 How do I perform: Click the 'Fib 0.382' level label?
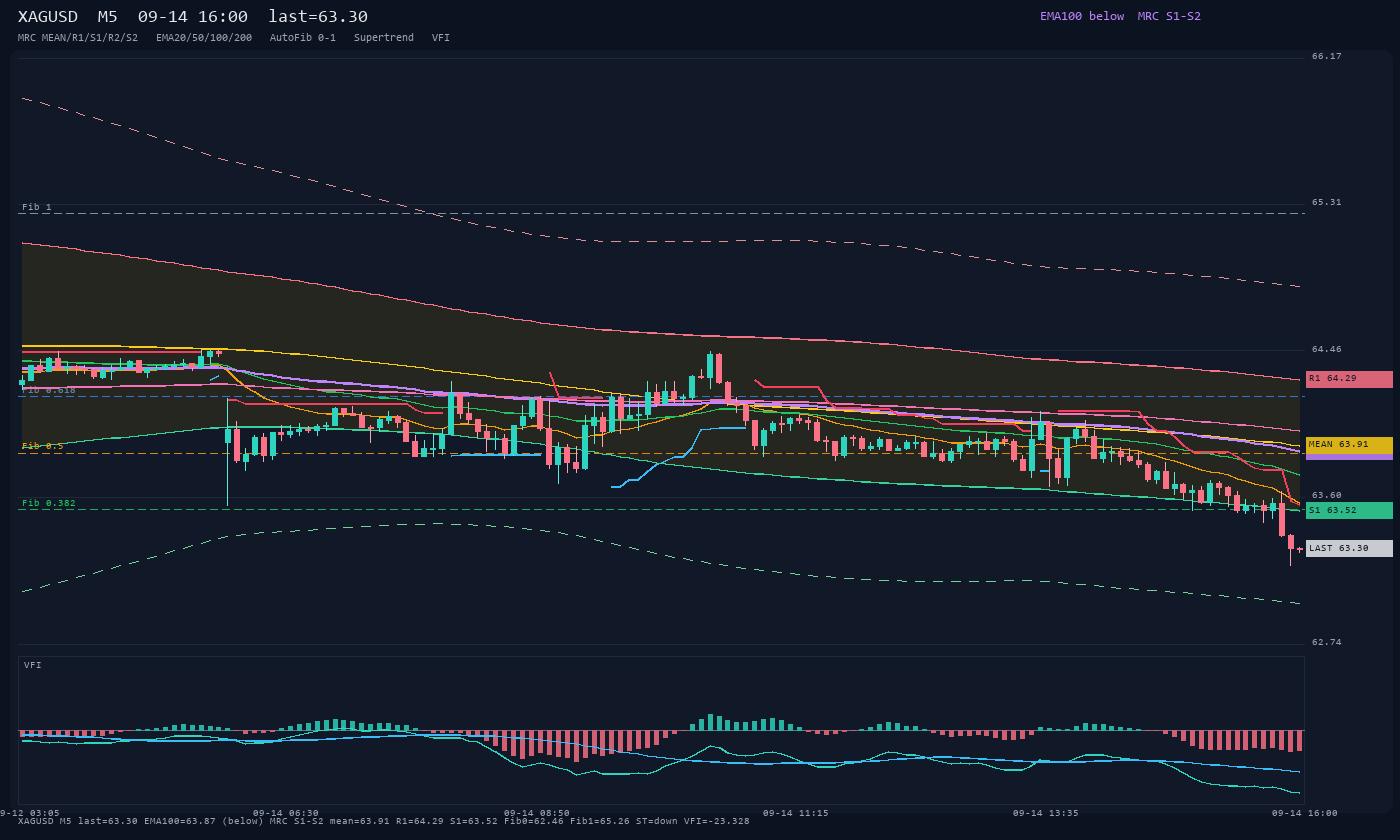49,503
